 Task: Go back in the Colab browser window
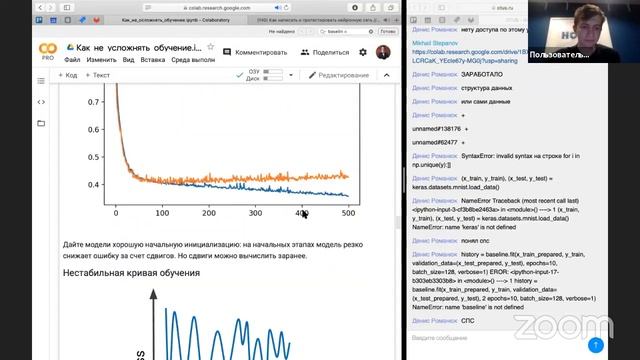pyautogui.click(x=40, y=7)
